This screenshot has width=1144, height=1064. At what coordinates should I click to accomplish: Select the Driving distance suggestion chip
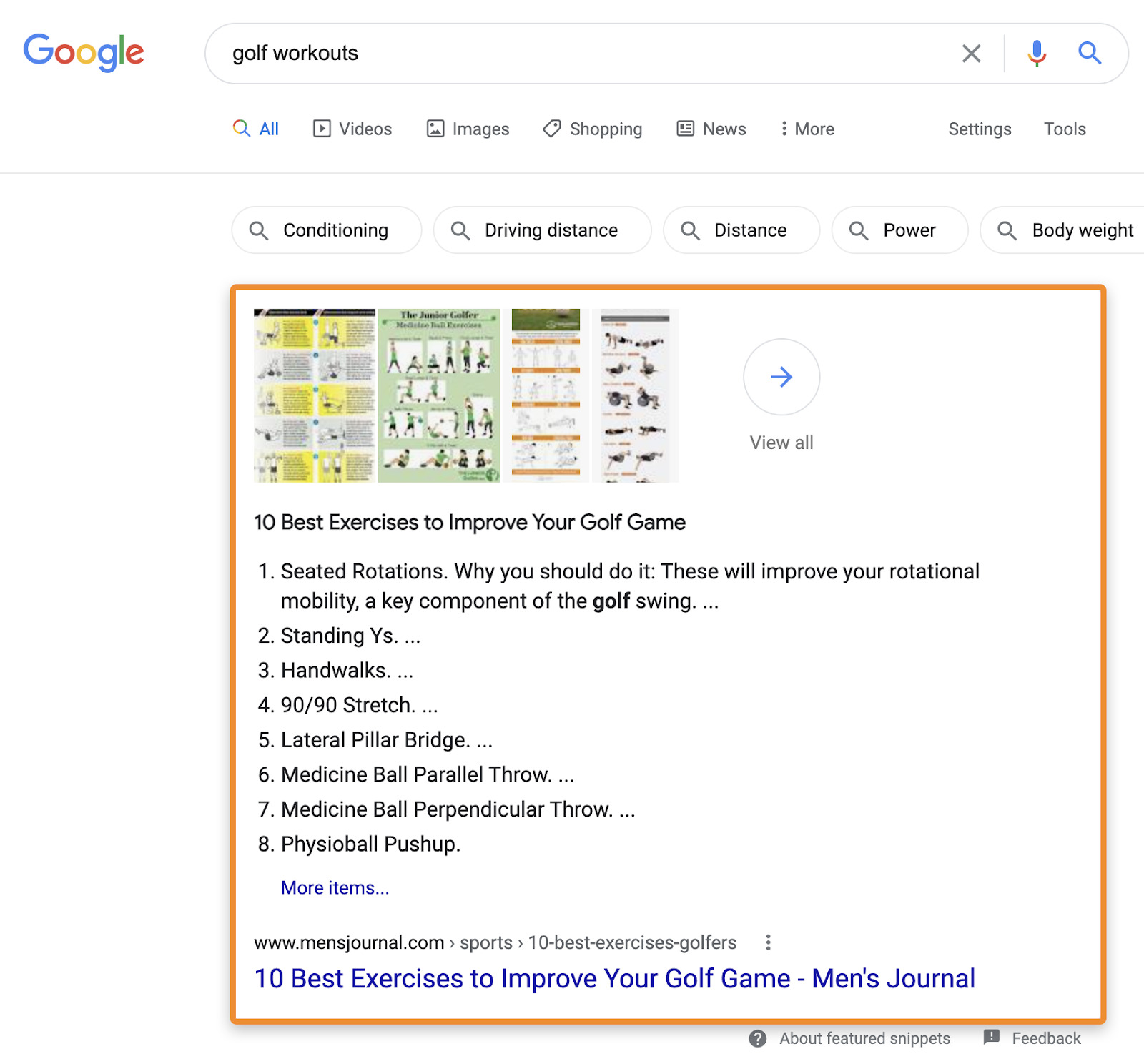point(542,230)
